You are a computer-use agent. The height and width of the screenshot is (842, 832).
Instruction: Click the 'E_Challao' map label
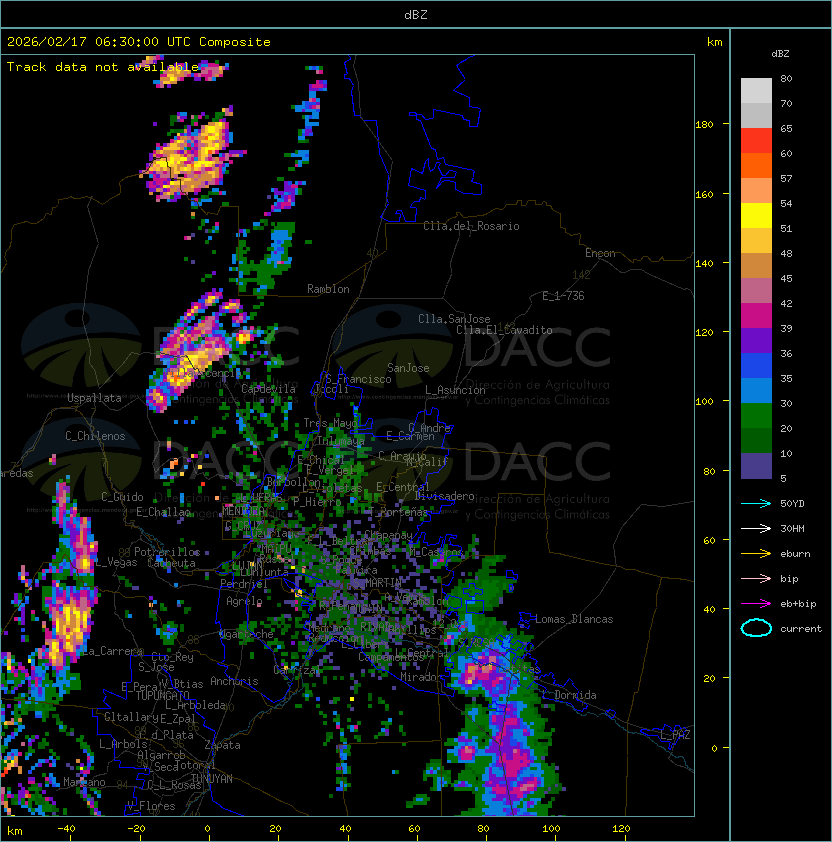(163, 512)
